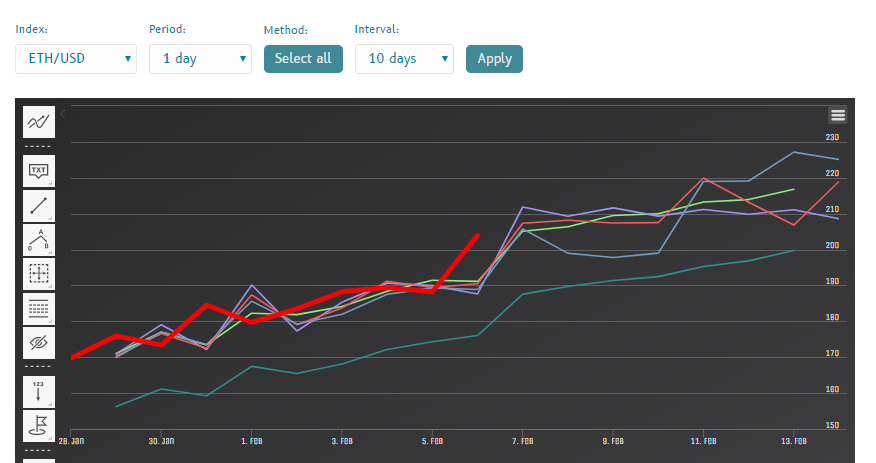Viewport: 876px width, 463px height.
Task: Click the 5. Feb date axis label
Action: pos(432,441)
